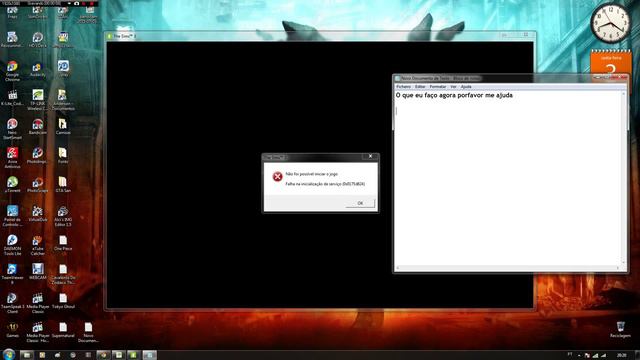Show hidden system tray icons

(x=579, y=356)
